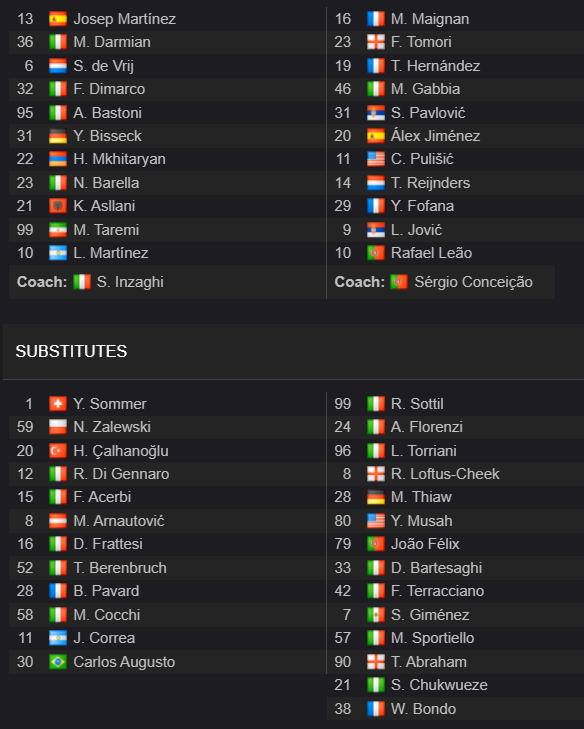Select coach S. Inzaghi name
This screenshot has width=584, height=729.
click(x=130, y=282)
